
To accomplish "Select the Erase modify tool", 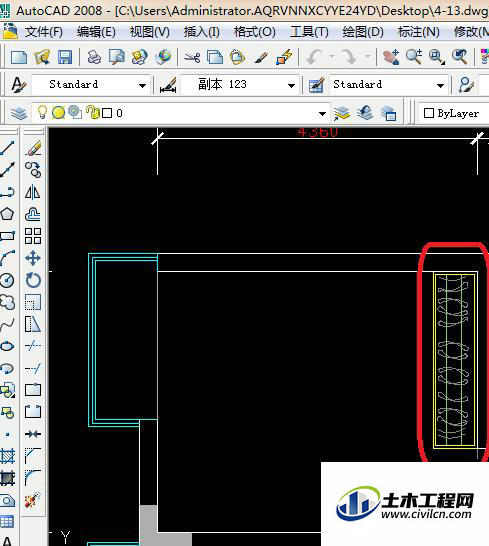I will tap(33, 148).
